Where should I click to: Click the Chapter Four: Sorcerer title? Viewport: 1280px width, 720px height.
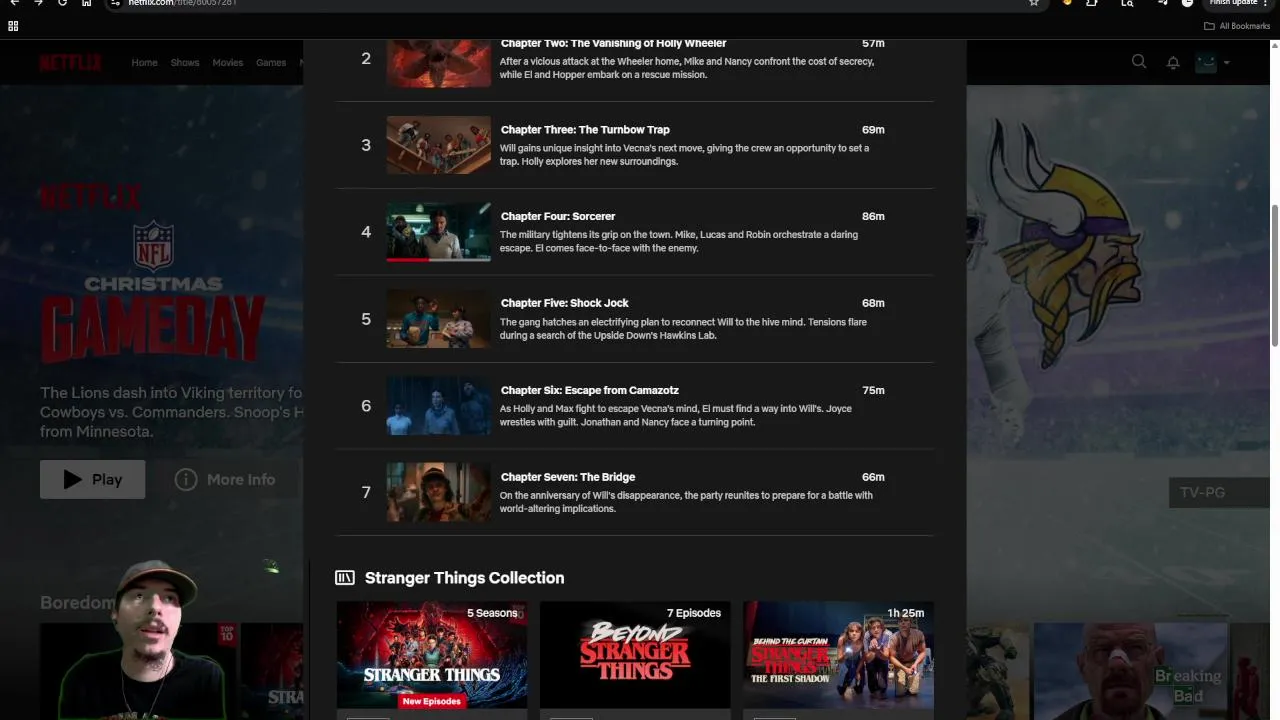558,216
